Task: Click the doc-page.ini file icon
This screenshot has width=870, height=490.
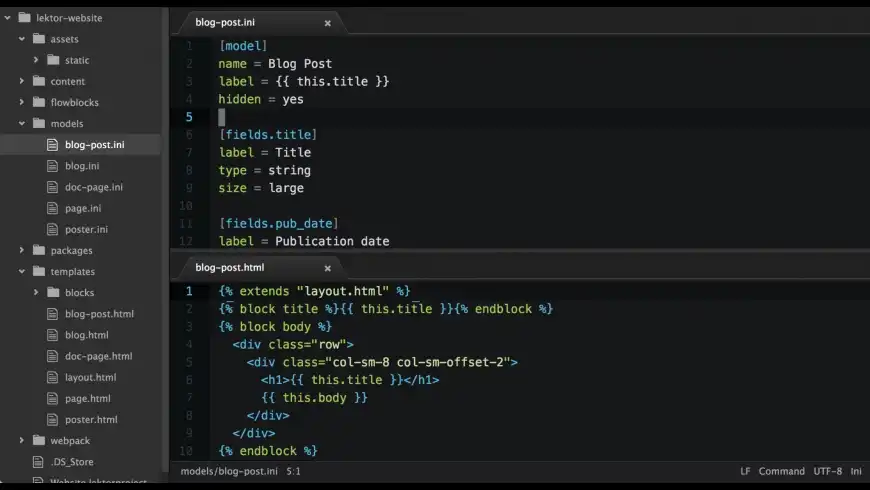Action: point(52,187)
